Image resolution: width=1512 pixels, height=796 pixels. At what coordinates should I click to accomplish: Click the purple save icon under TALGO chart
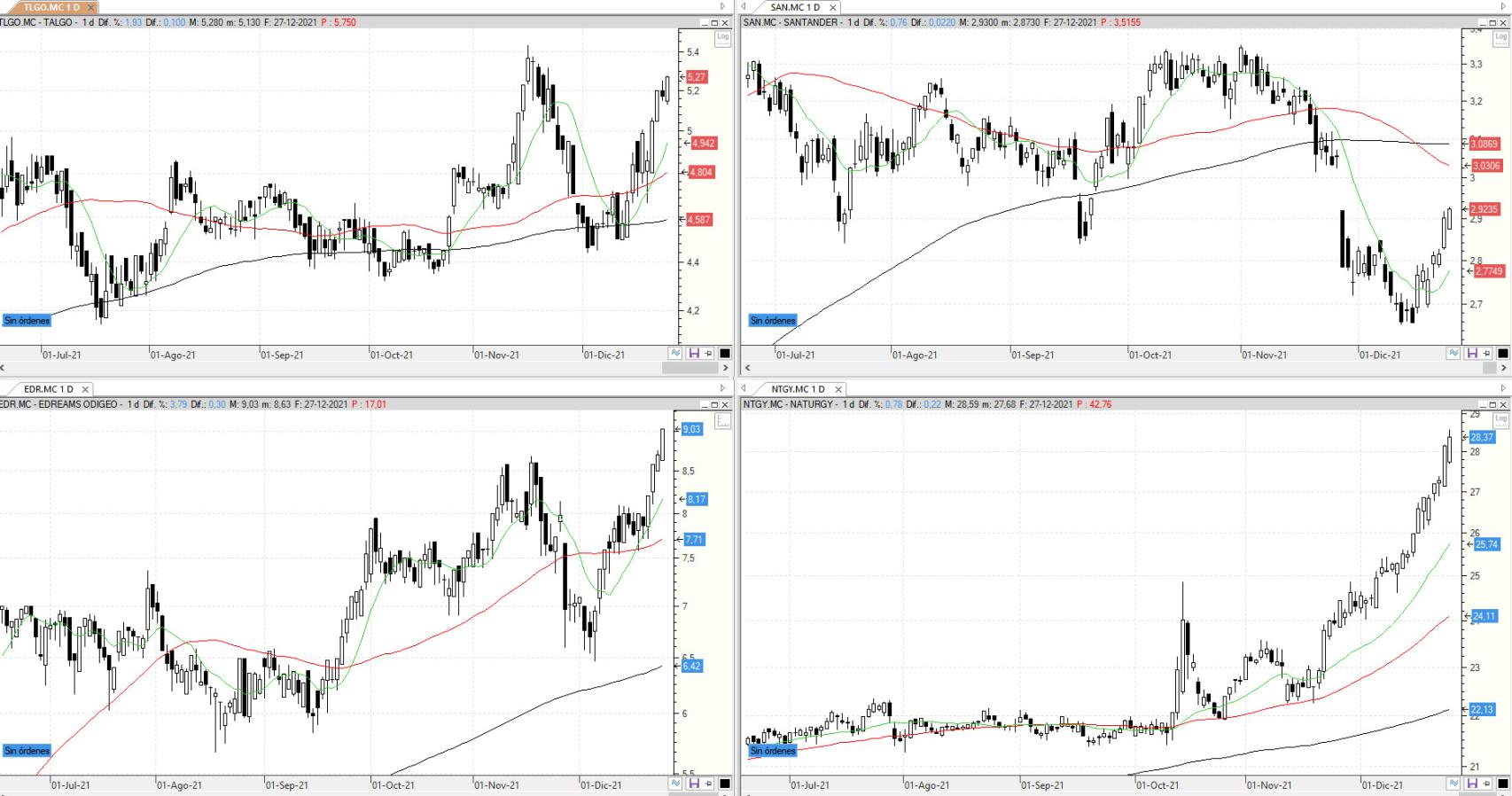point(693,354)
